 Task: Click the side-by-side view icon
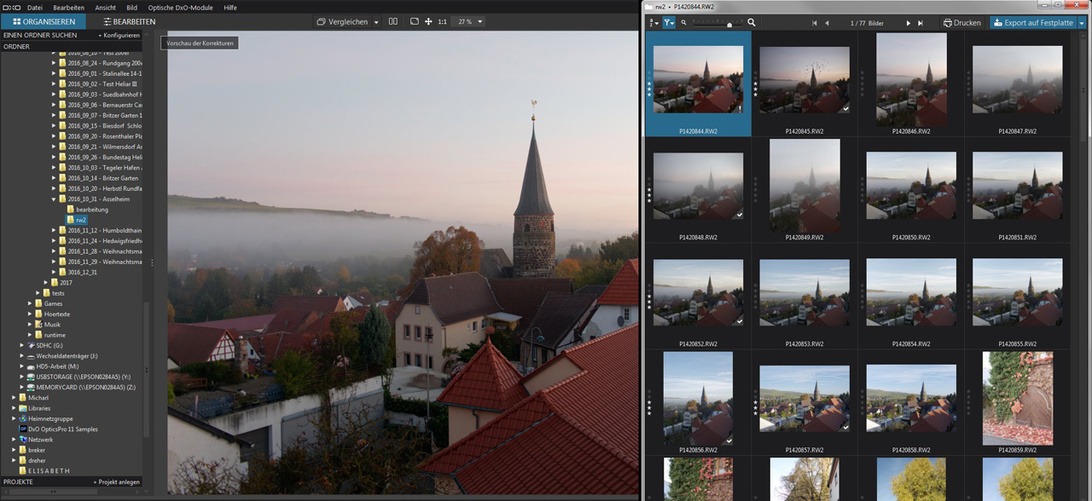(393, 21)
